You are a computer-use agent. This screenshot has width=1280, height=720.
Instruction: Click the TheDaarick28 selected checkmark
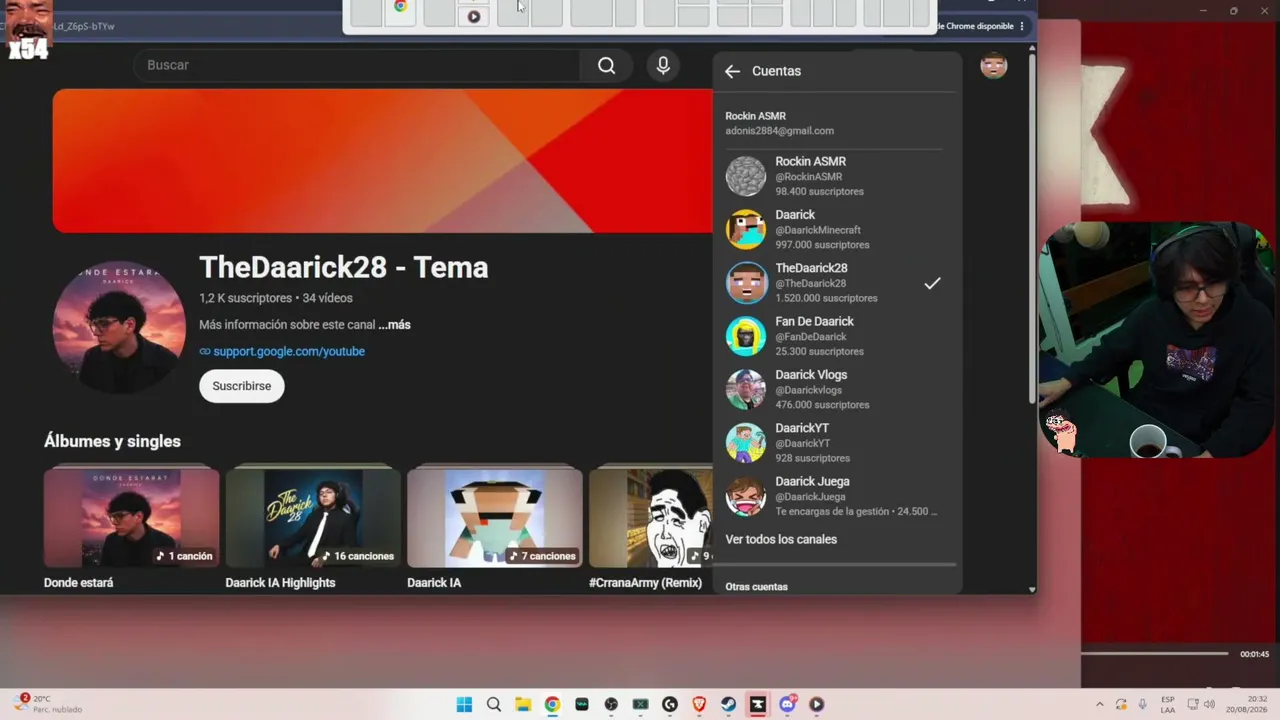click(932, 283)
